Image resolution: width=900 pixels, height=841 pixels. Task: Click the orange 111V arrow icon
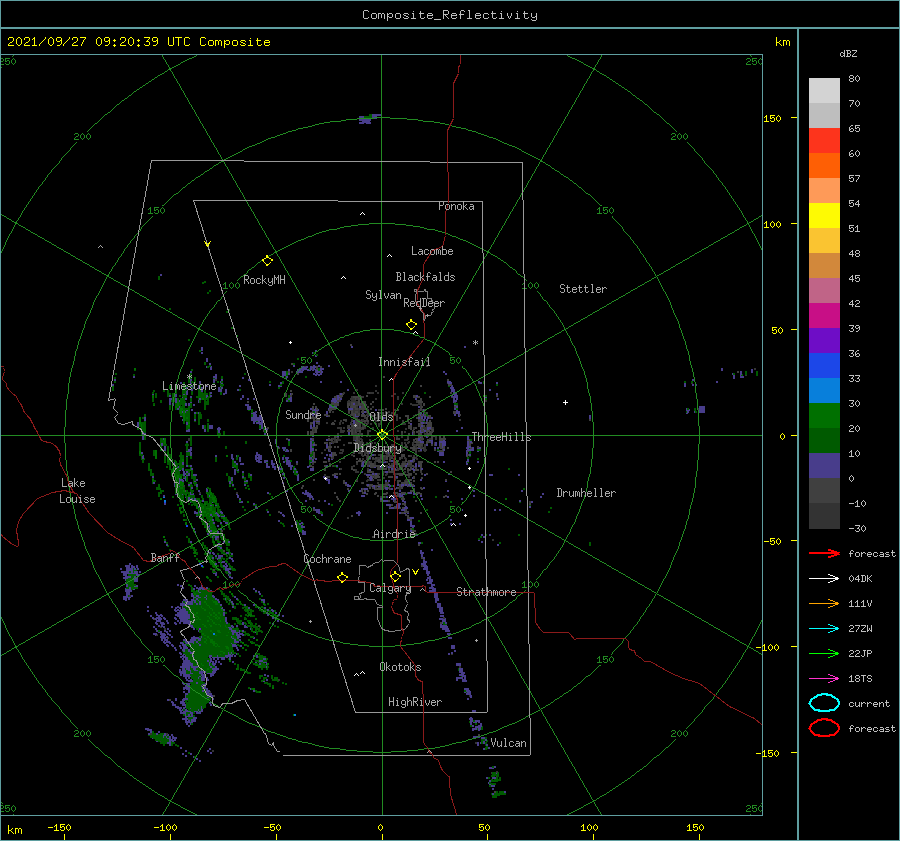pyautogui.click(x=824, y=603)
